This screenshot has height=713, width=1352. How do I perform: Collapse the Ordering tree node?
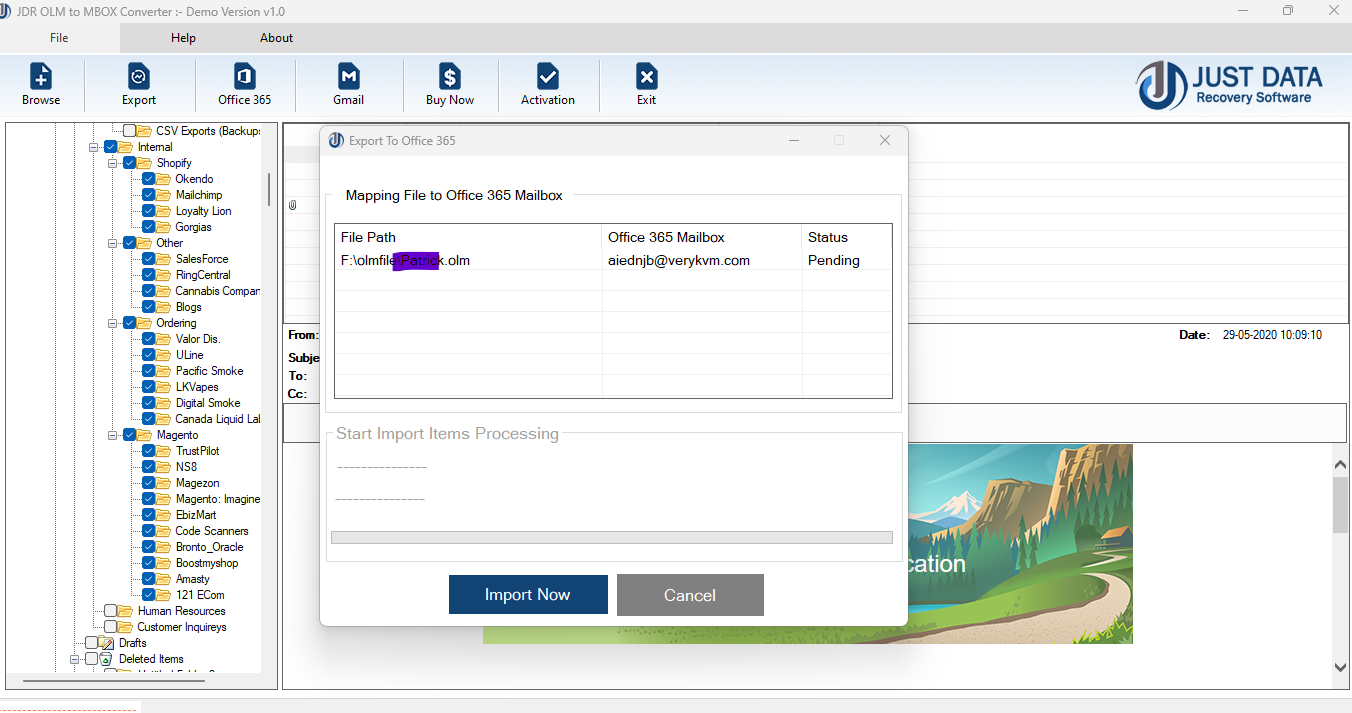[x=113, y=323]
